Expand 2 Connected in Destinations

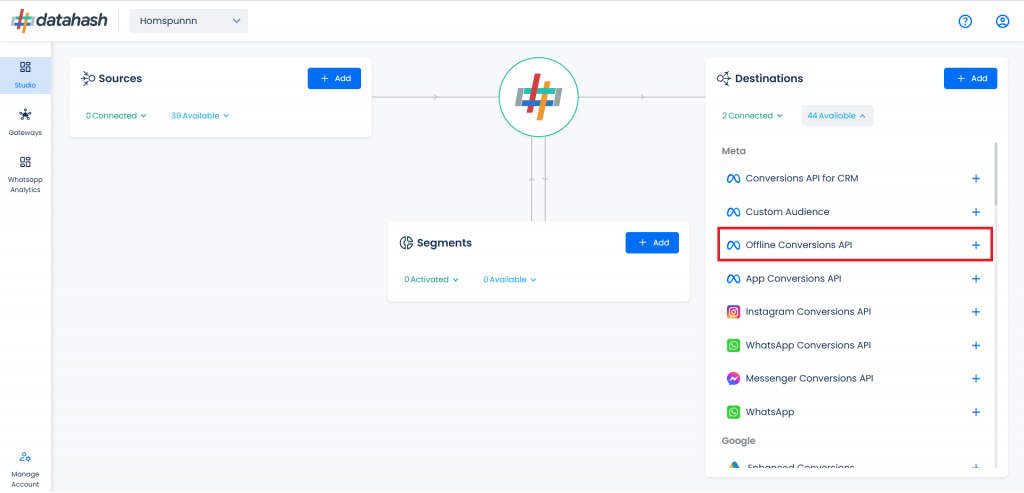(752, 116)
